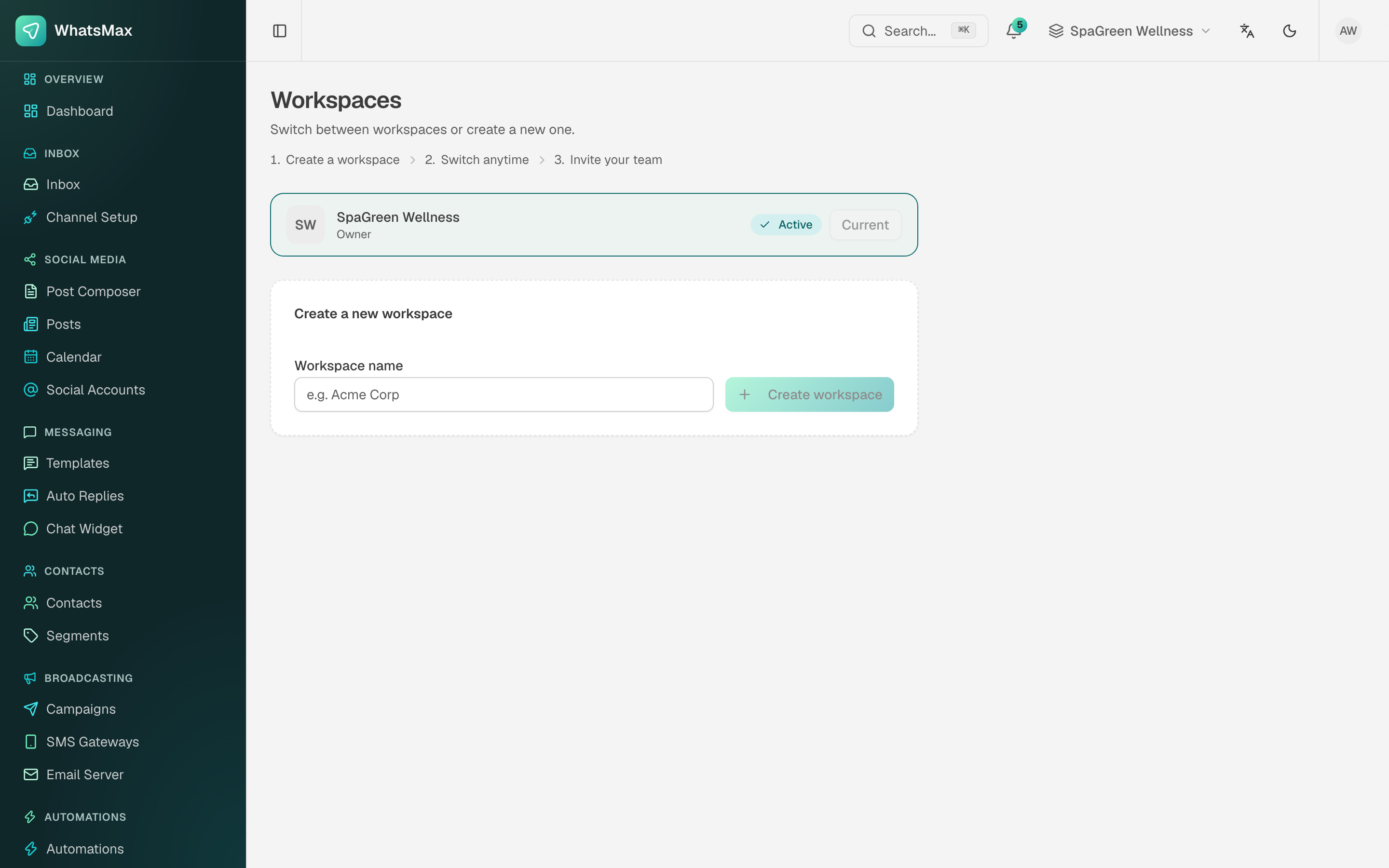Click the Contacts people icon

click(x=30, y=603)
